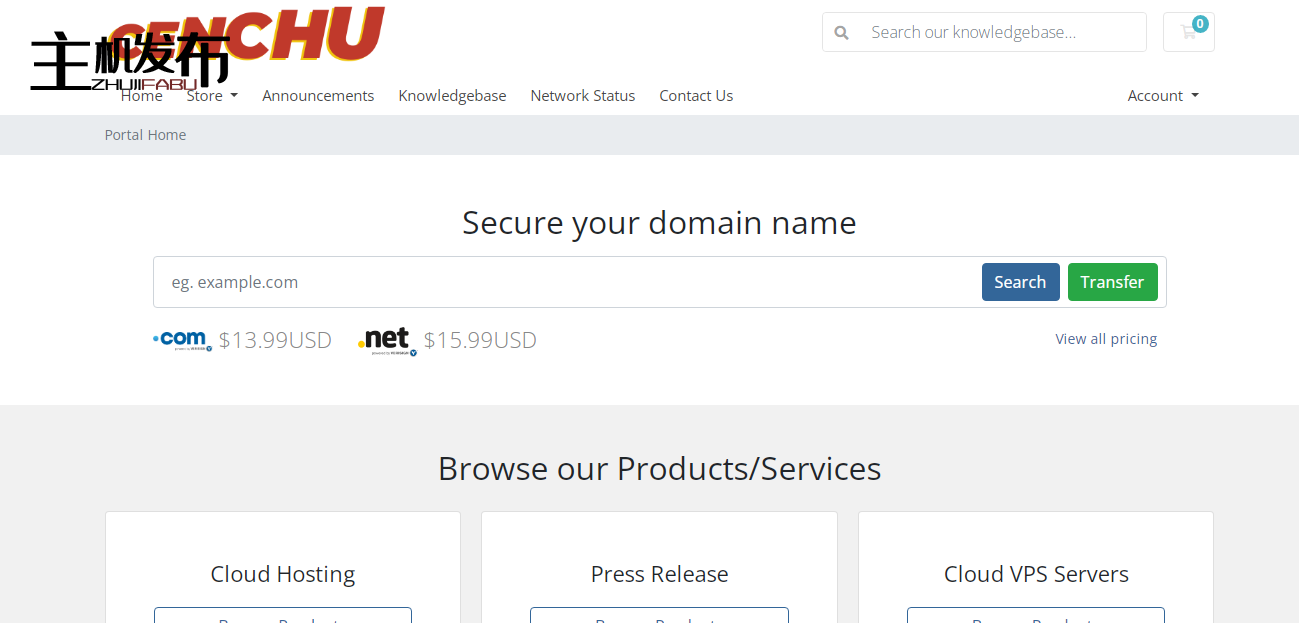Screen dimensions: 1299x623
Task: Check the Network Status page
Action: (x=583, y=95)
